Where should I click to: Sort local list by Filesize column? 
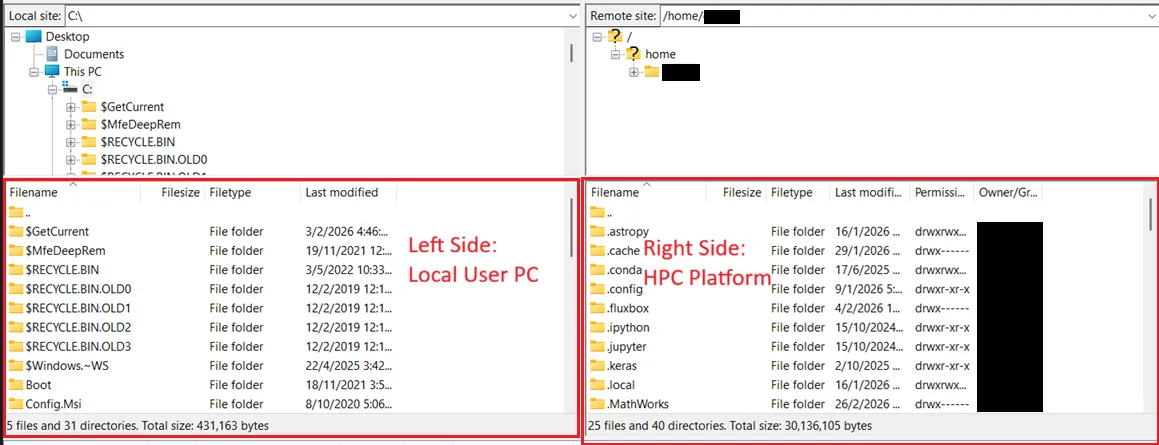coord(172,193)
